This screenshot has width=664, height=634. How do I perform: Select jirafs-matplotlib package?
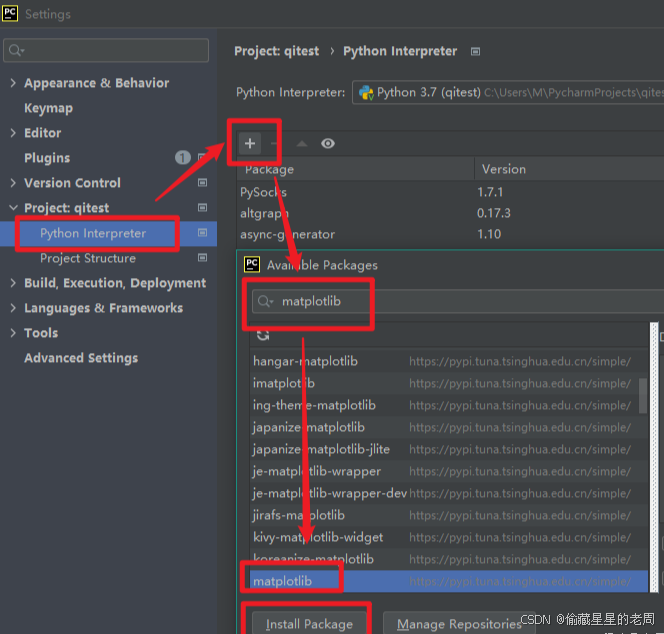point(449,515)
